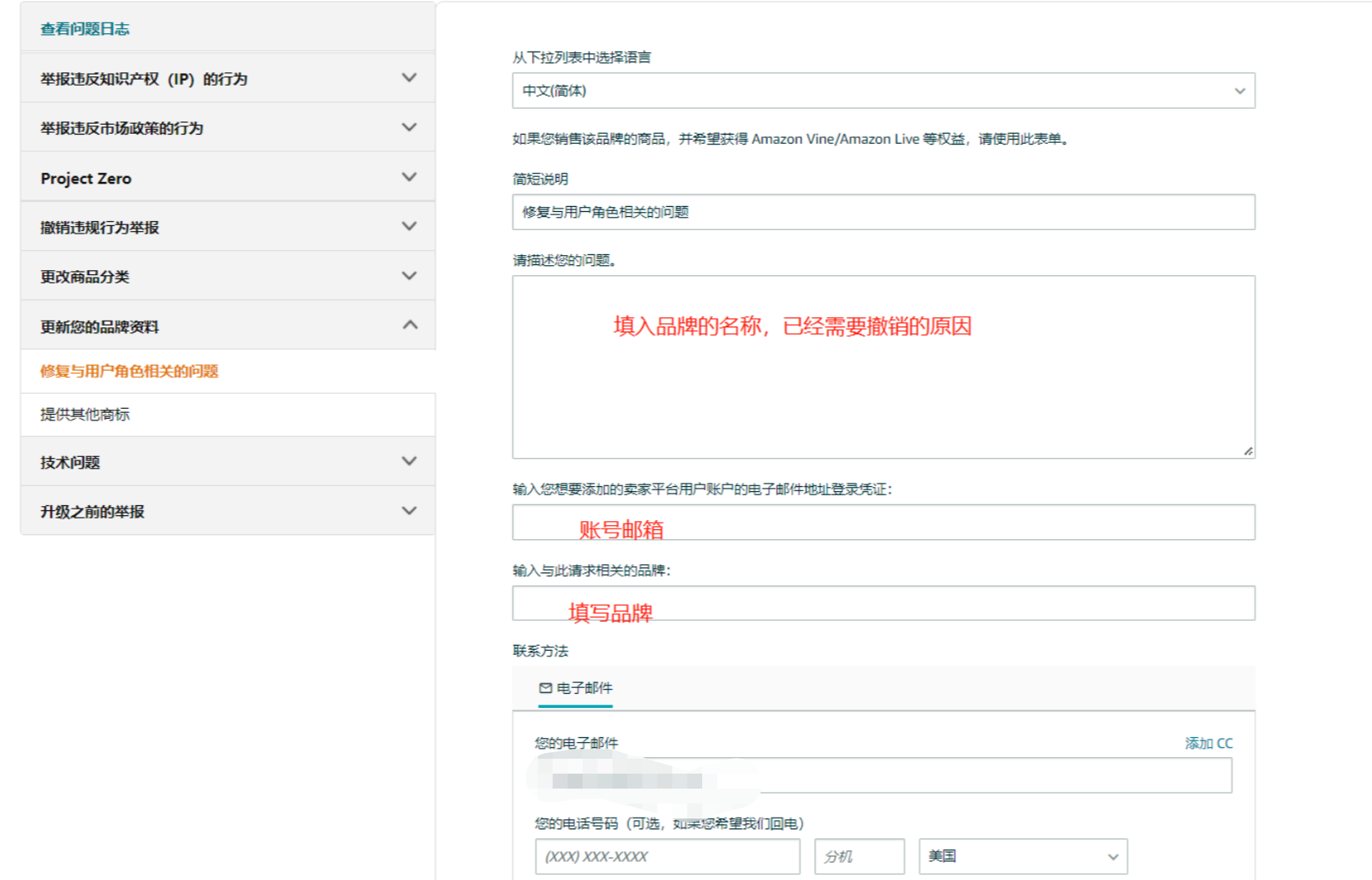
Task: Click the phone number (XXX) XXX-XXXX field
Action: click(667, 857)
